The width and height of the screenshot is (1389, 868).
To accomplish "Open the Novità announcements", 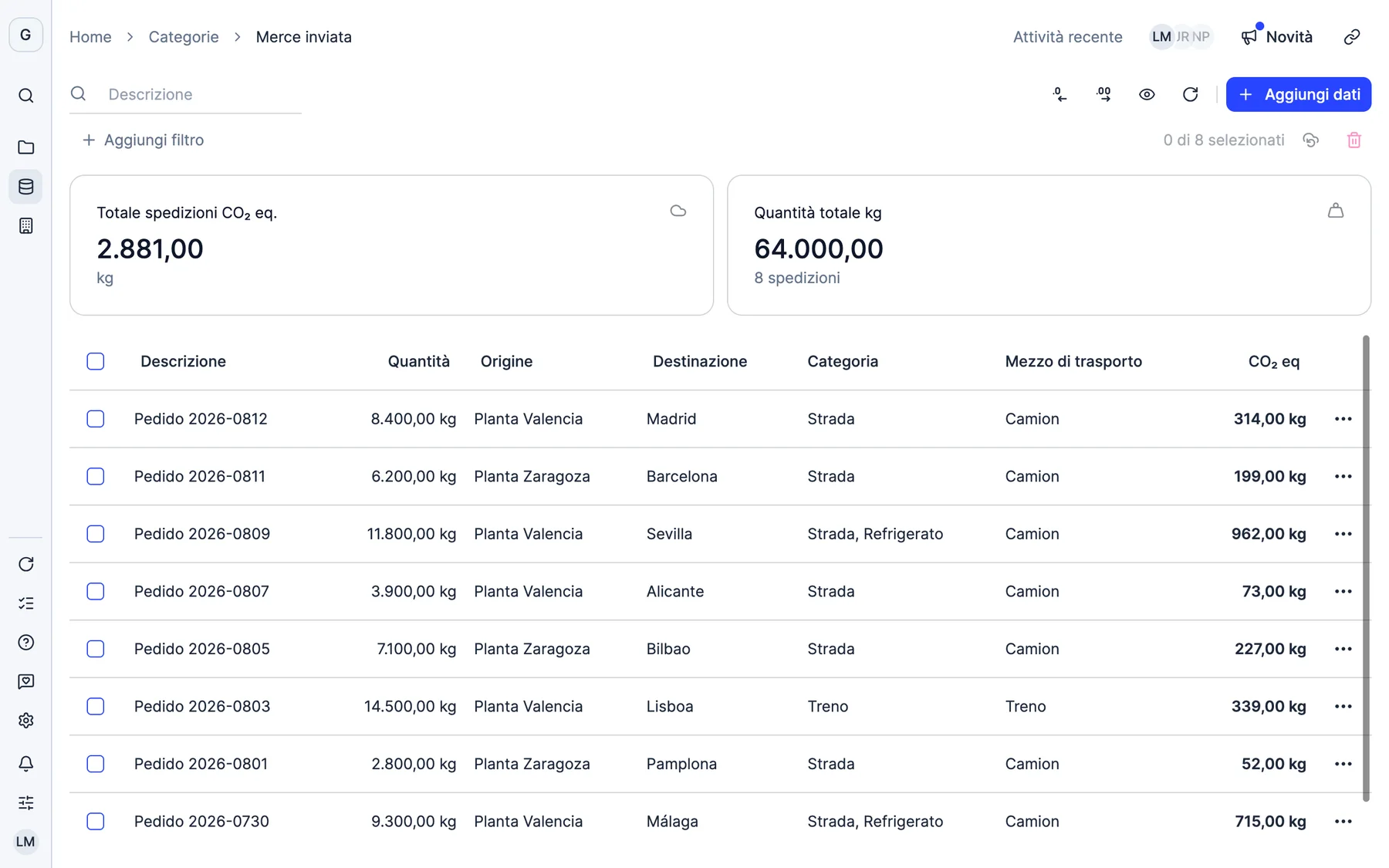I will (x=1277, y=37).
